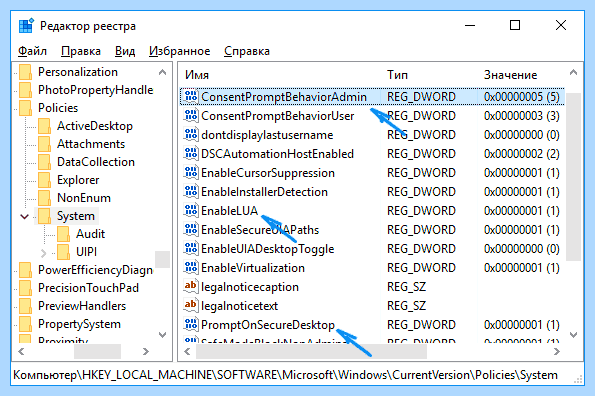Click the DWORD icon beside EnableUIADesktopToggle
The width and height of the screenshot is (595, 396).
coord(191,248)
